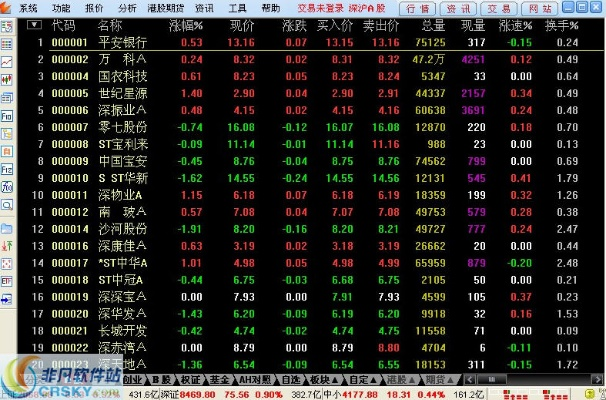Screen dimensions: 606x400
Task: Select the 平安银行 stock row
Action: click(x=123, y=43)
